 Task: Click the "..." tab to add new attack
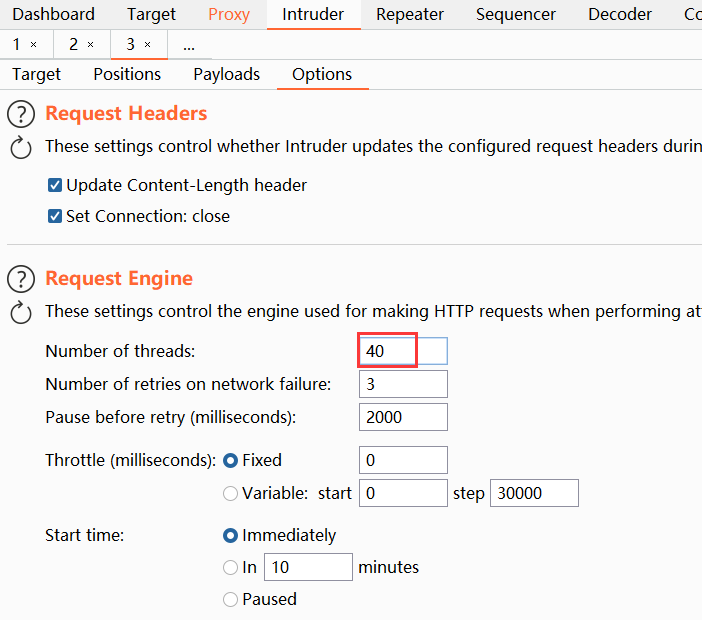coord(188,45)
